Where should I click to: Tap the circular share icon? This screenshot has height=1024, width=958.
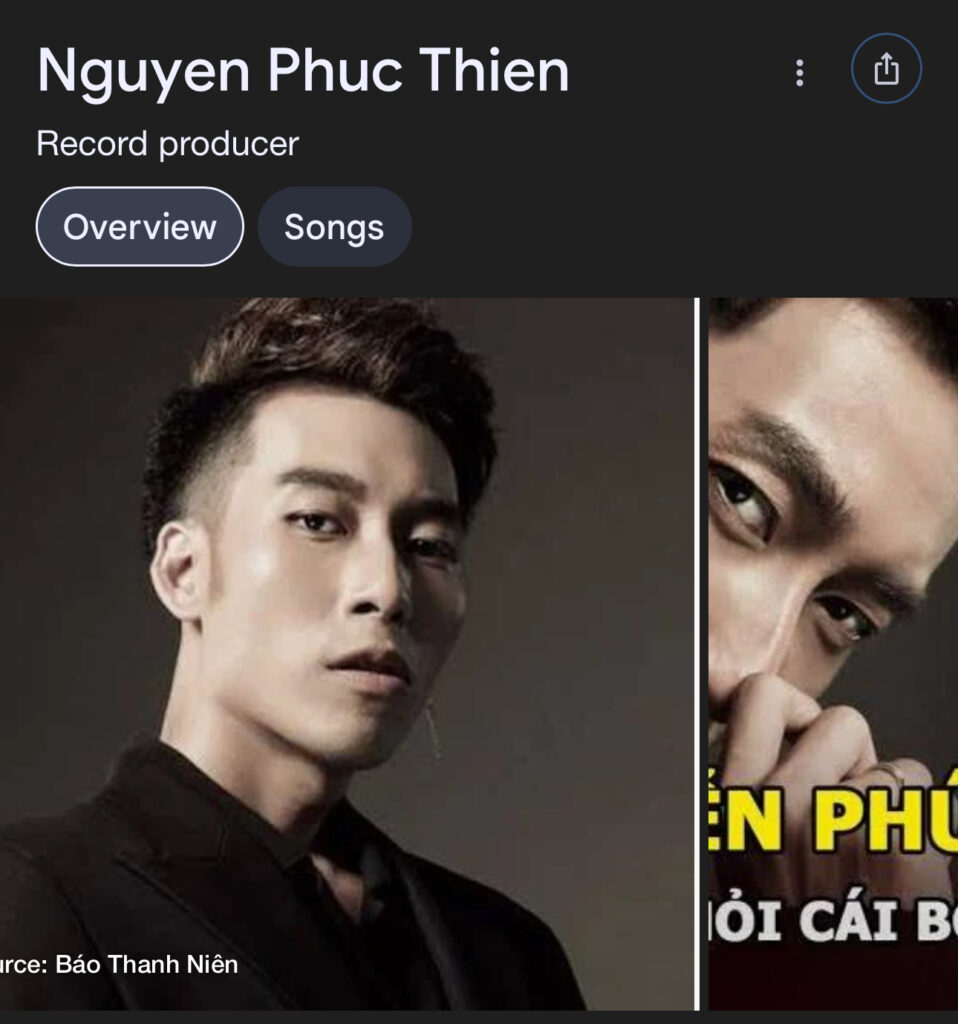(x=886, y=68)
